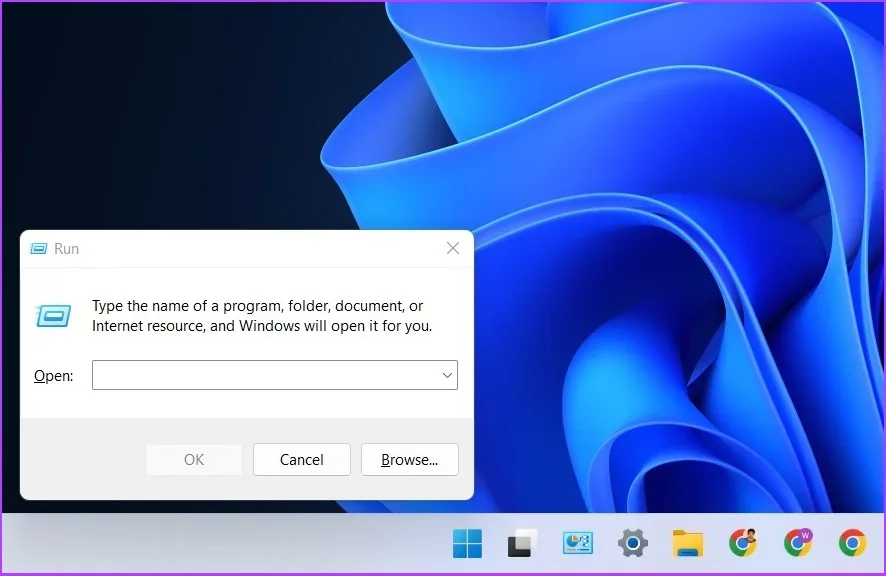Viewport: 886px width, 576px height.
Task: Expand the Open field dropdown arrow
Action: (447, 375)
